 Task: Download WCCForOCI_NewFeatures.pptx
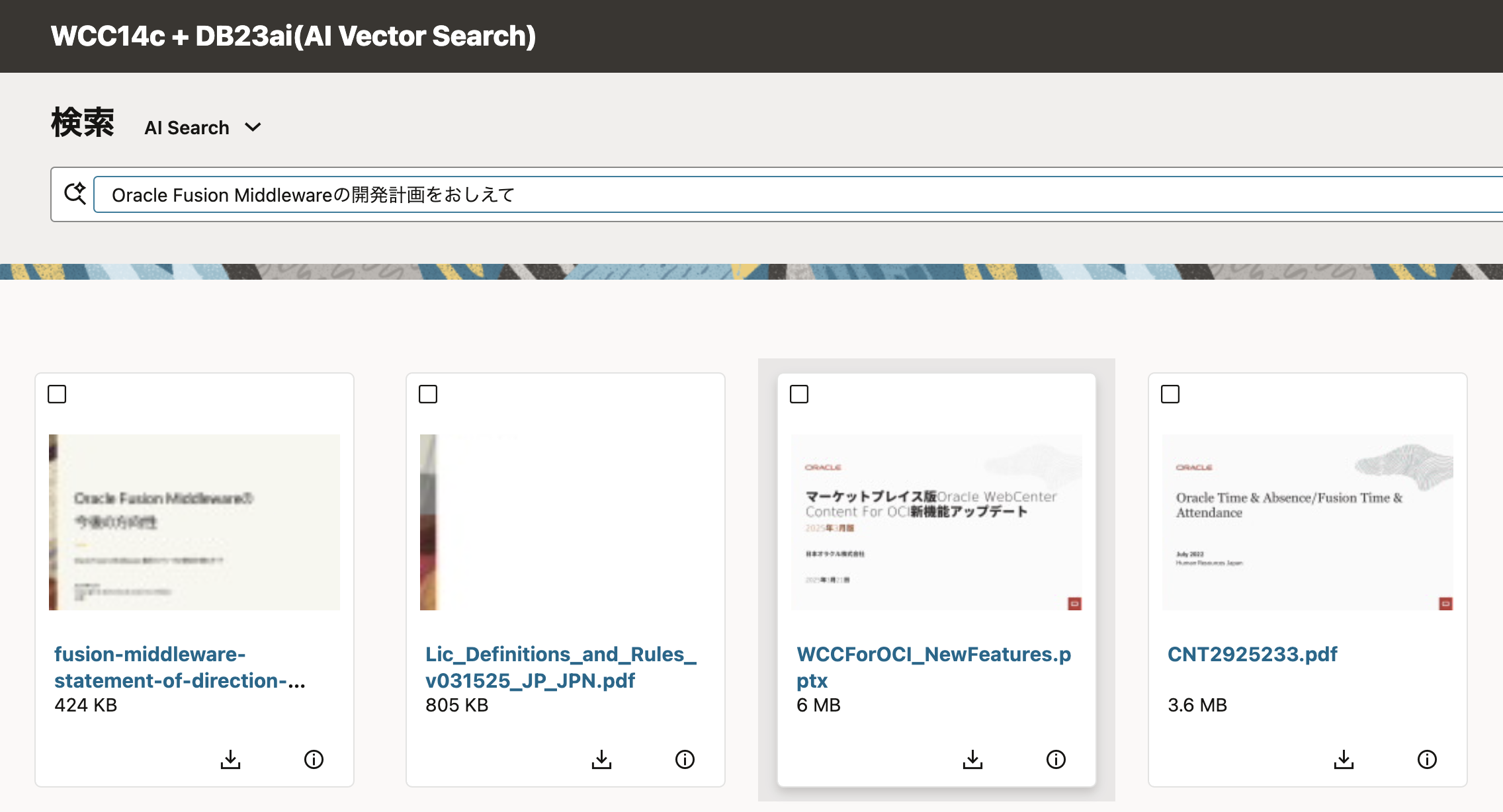(972, 759)
